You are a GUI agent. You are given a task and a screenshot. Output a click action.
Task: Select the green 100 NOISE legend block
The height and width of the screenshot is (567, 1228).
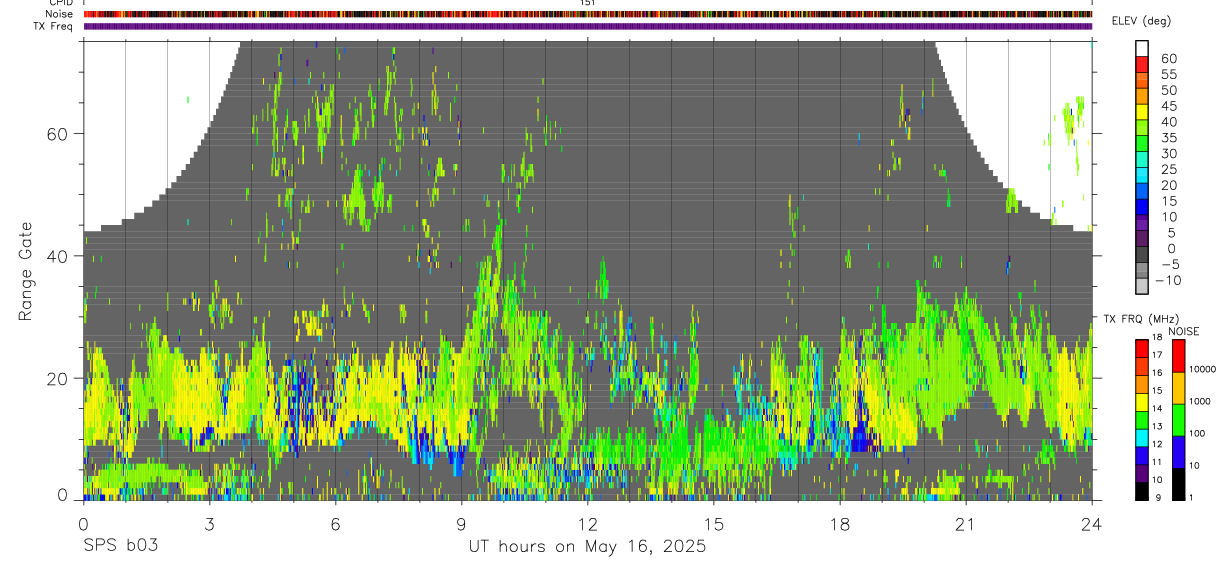tap(1178, 420)
